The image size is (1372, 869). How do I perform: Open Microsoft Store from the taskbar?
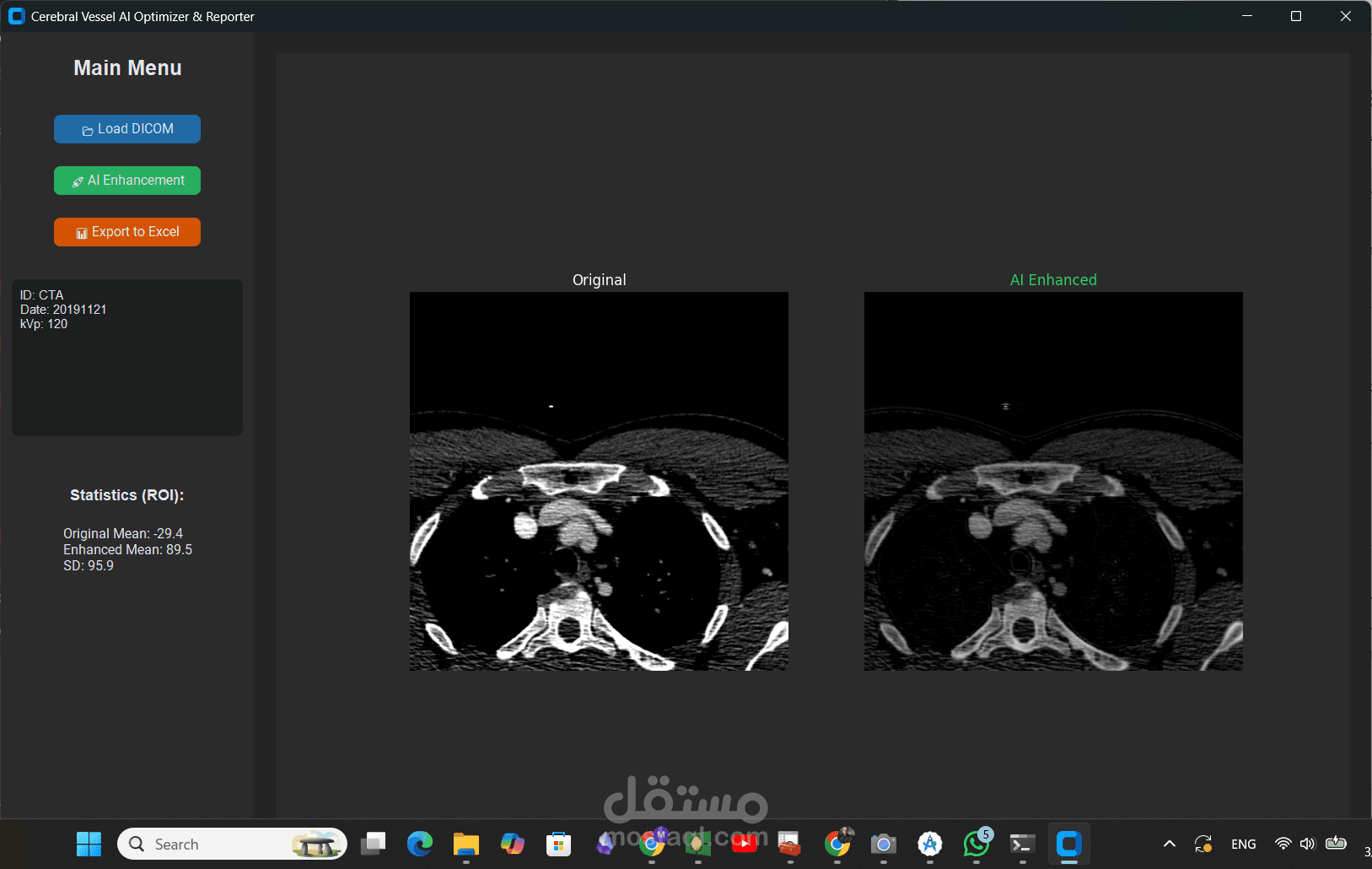[x=558, y=844]
